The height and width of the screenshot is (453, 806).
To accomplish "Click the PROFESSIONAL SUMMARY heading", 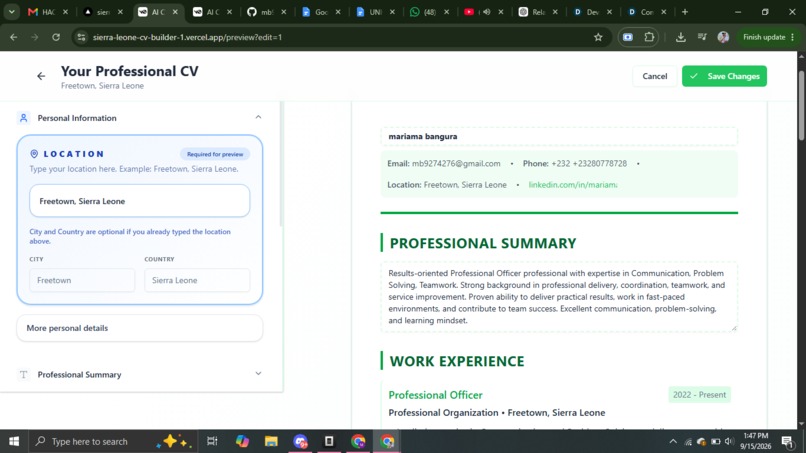I will (483, 243).
